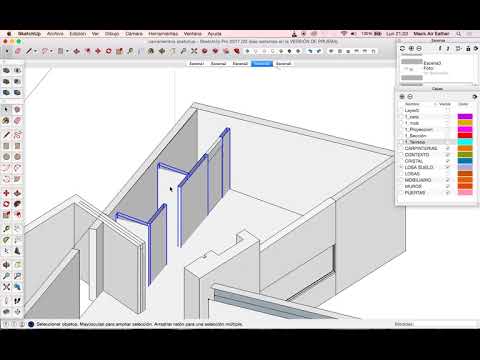Activate the Line pencil tool in left toolbar
This screenshot has width=480, height=360.
tap(6, 135)
